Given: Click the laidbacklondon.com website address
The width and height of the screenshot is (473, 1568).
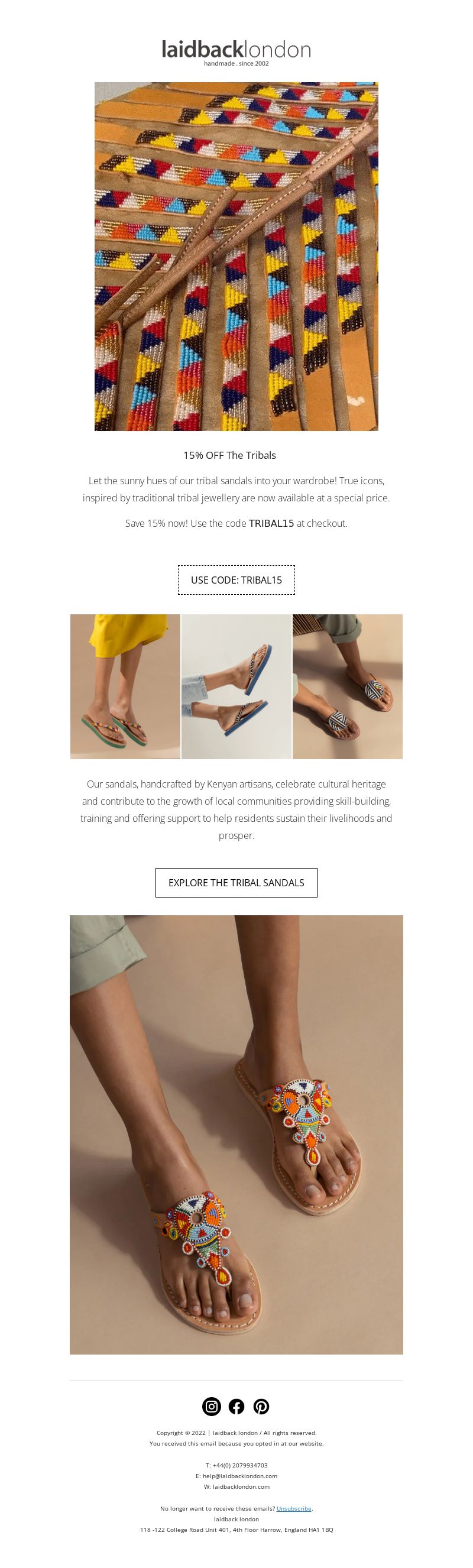Looking at the screenshot, I should tap(241, 1486).
